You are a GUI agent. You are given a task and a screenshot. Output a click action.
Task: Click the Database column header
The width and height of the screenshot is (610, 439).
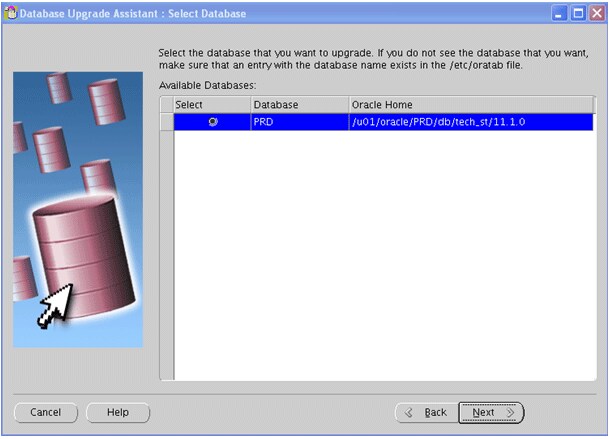(300, 105)
